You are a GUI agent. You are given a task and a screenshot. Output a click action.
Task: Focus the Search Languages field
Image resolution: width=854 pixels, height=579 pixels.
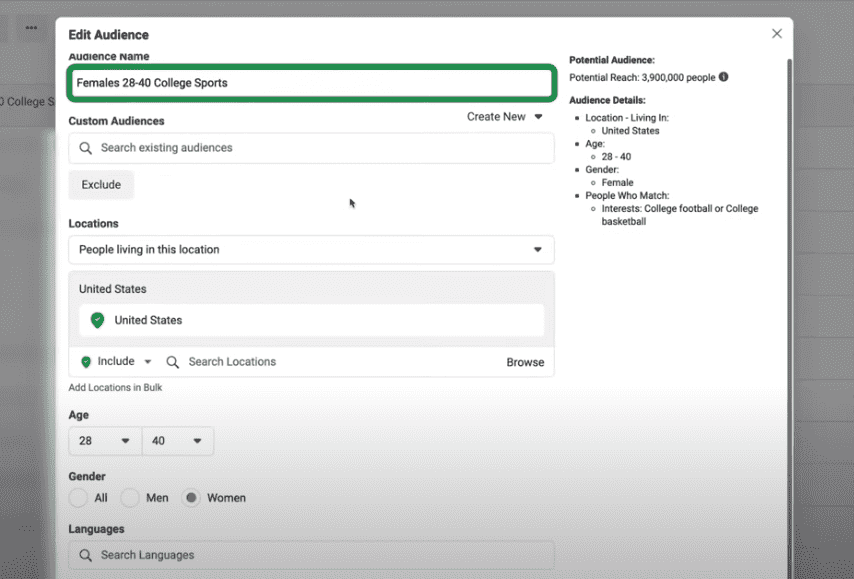click(x=312, y=555)
